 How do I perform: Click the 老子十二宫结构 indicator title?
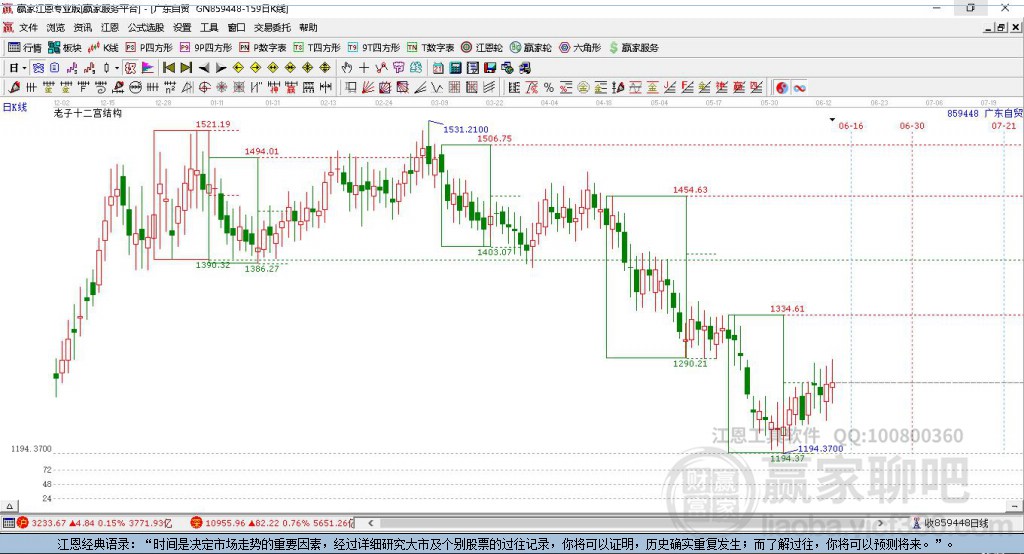pos(88,113)
